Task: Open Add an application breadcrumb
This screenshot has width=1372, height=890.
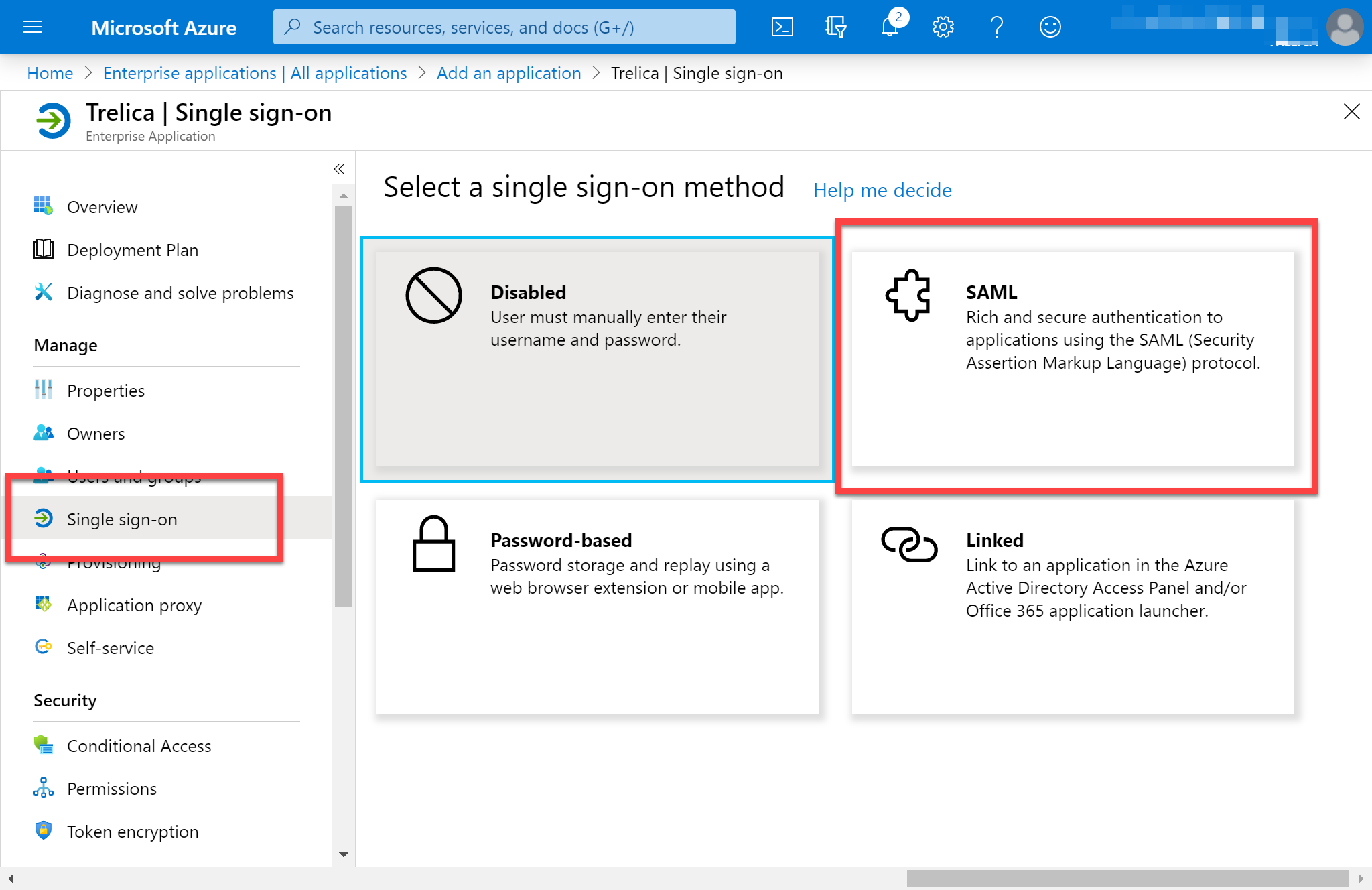Action: pyautogui.click(x=509, y=73)
